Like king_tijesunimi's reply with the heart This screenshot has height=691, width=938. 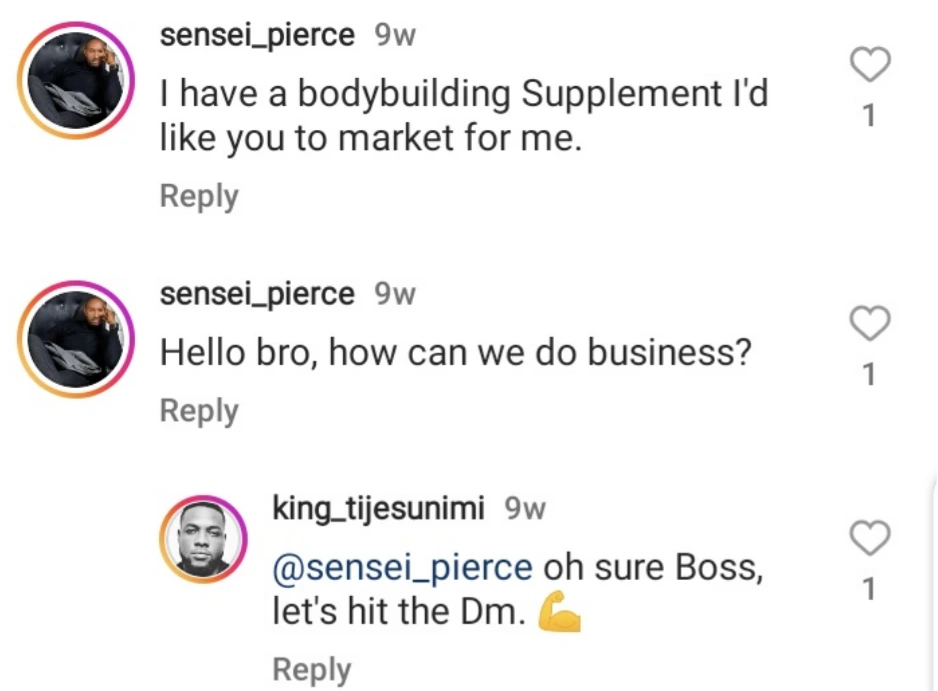click(x=869, y=539)
